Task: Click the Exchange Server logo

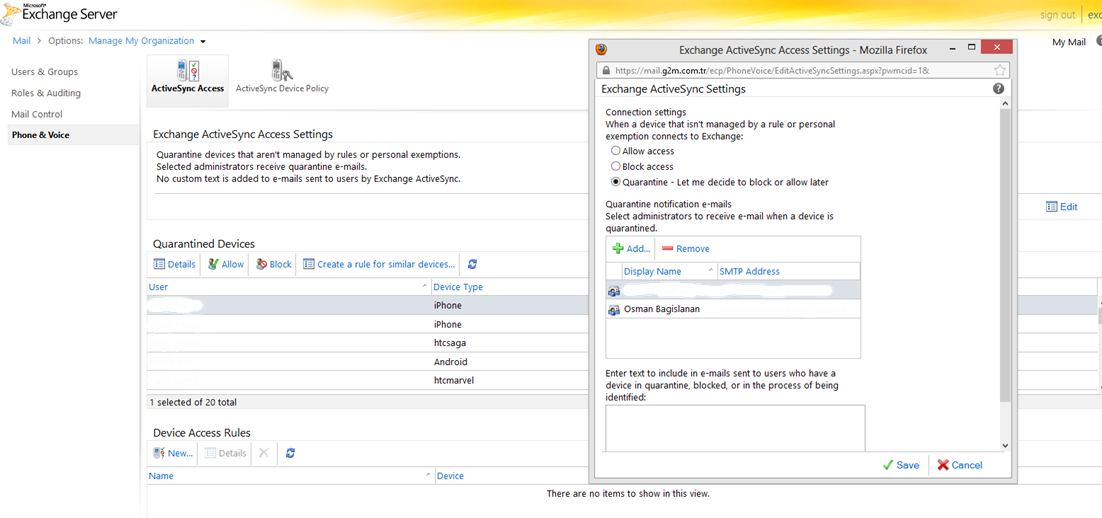Action: [59, 13]
